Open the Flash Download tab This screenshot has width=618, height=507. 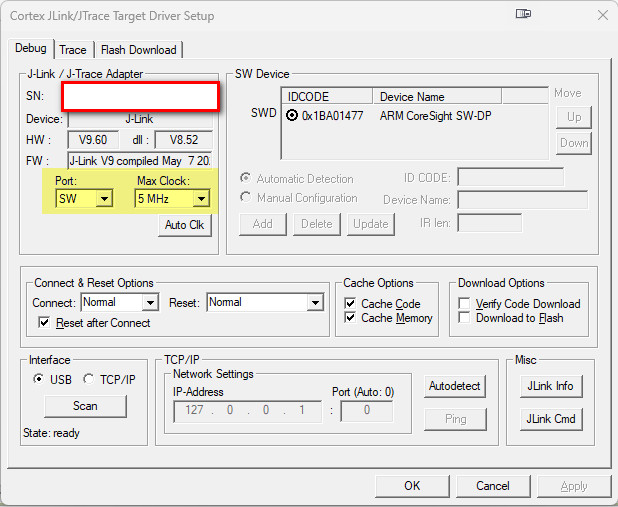[x=138, y=50]
